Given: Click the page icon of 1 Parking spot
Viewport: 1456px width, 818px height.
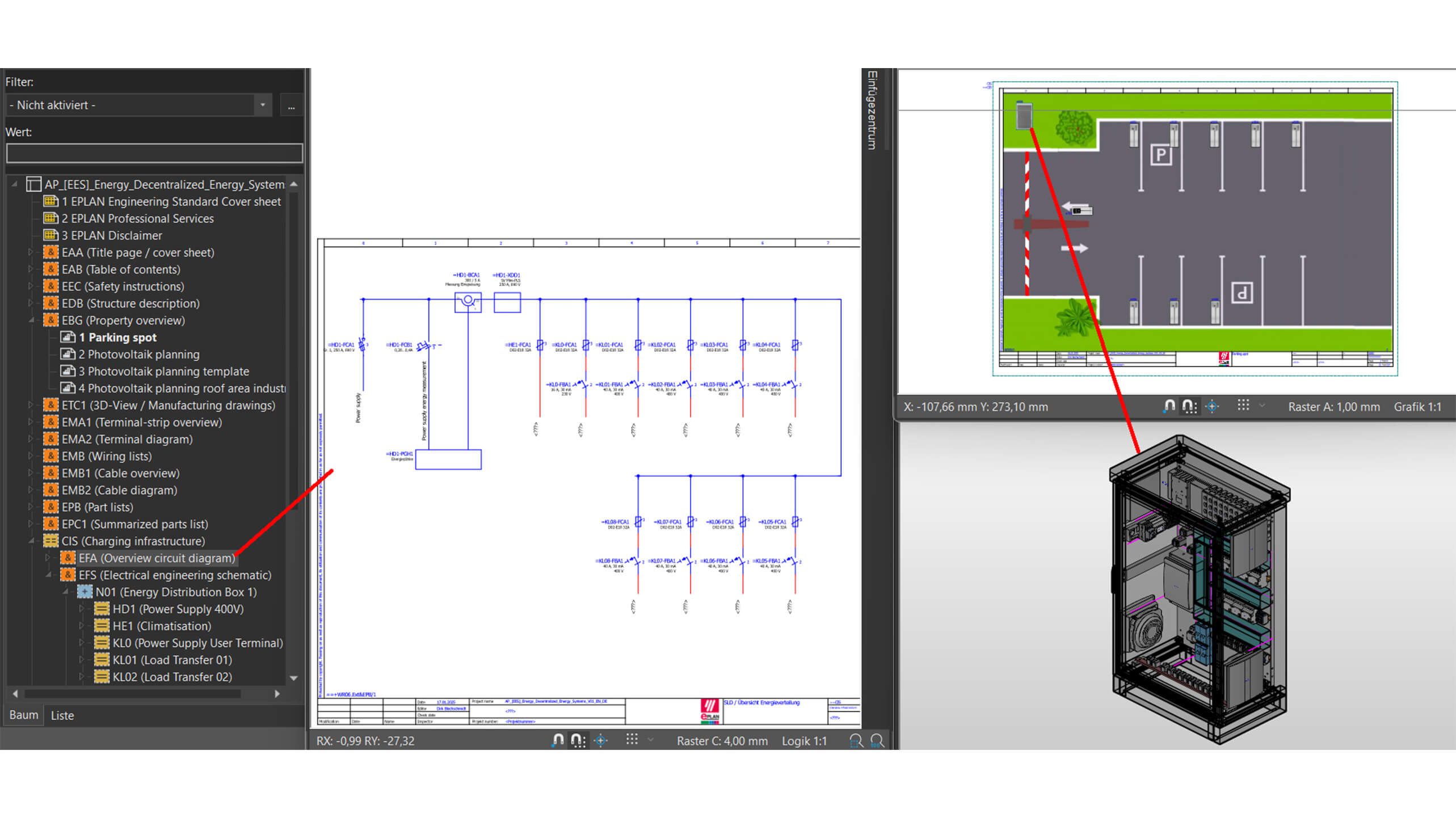Looking at the screenshot, I should 68,338.
